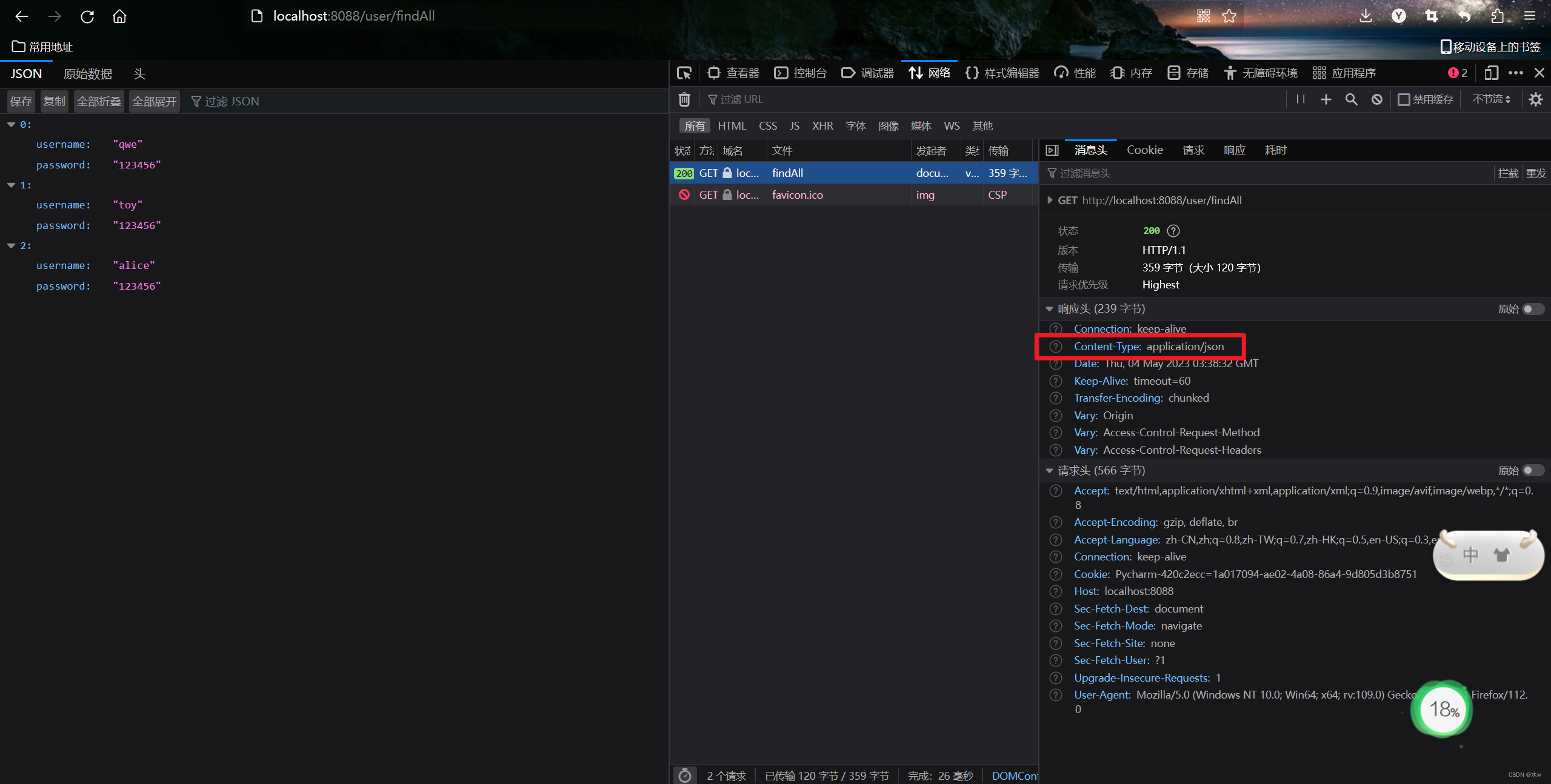The width and height of the screenshot is (1551, 784).
Task: Open the home page icon
Action: 119,16
